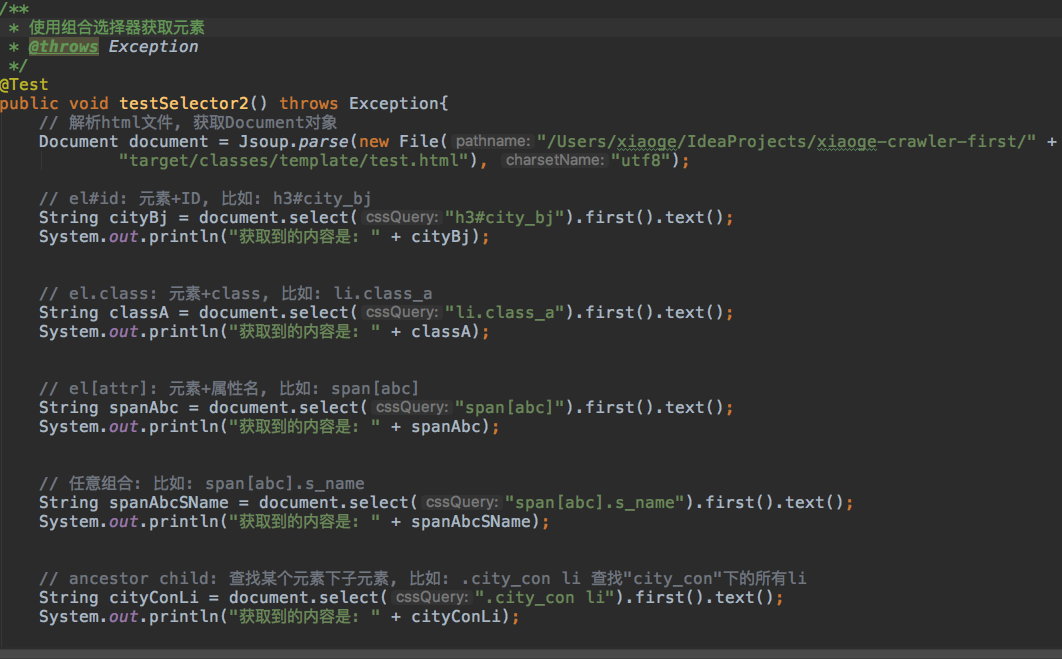Click the "h3#city_bj" selector string
Viewport: 1062px width, 659px height.
[505, 217]
